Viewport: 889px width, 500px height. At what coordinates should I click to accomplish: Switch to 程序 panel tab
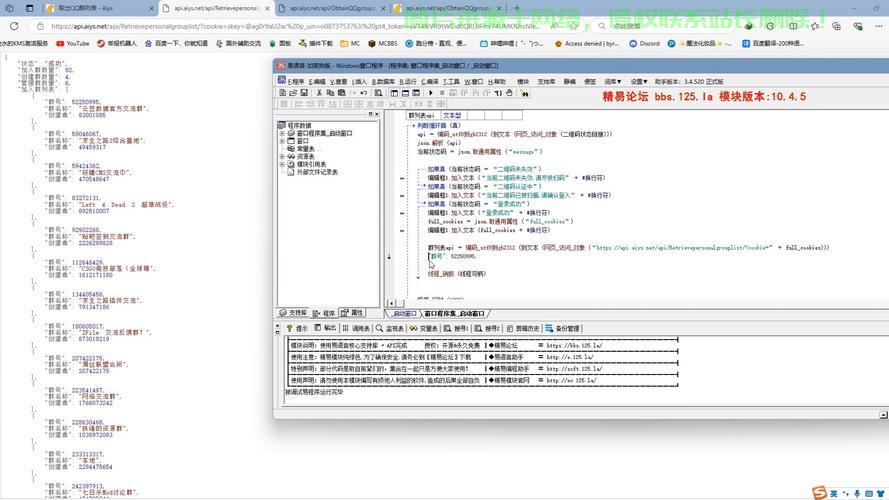(x=324, y=313)
